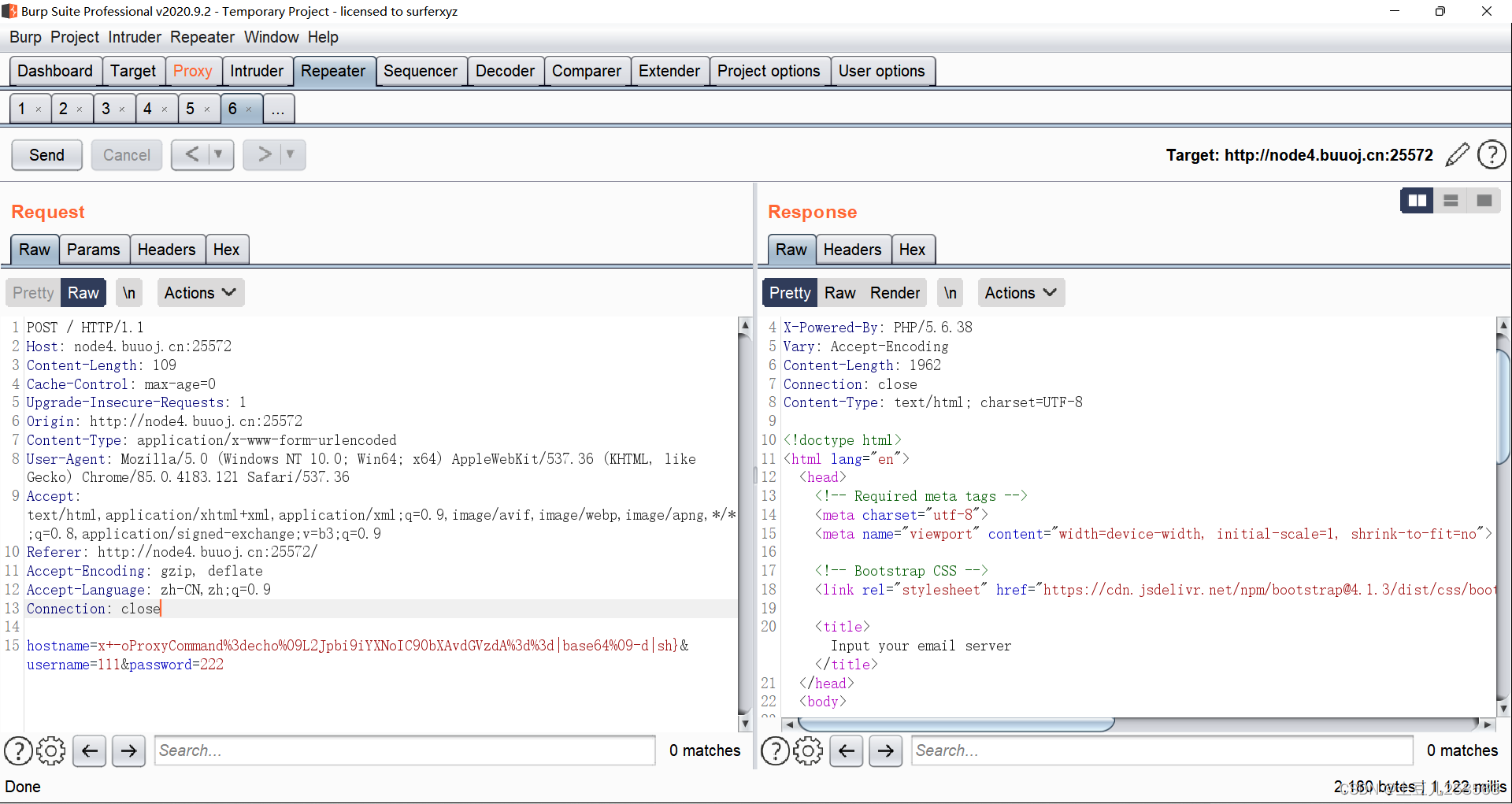Switch to the Proxy tab
Screen dimensions: 1512x804
point(193,71)
